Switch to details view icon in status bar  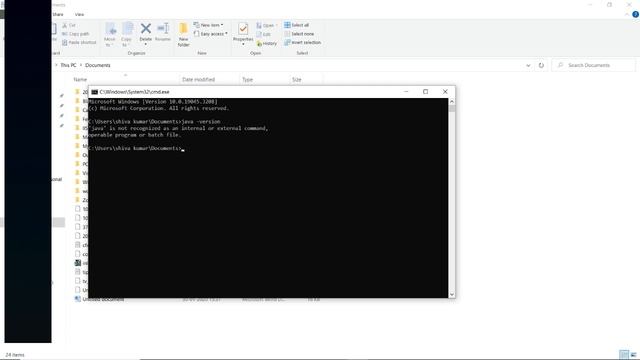(624, 354)
